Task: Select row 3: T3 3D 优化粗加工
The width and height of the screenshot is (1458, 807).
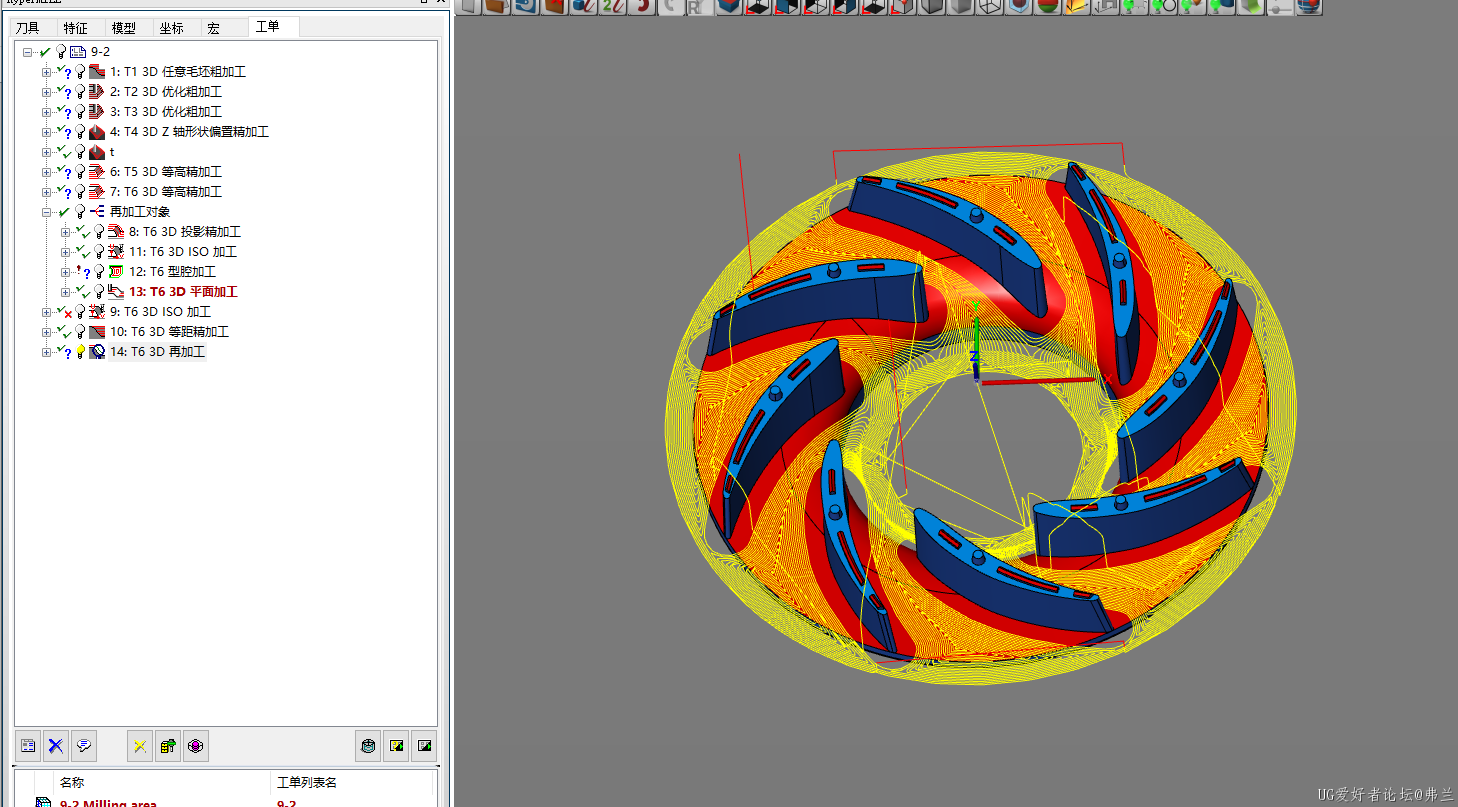Action: click(166, 112)
